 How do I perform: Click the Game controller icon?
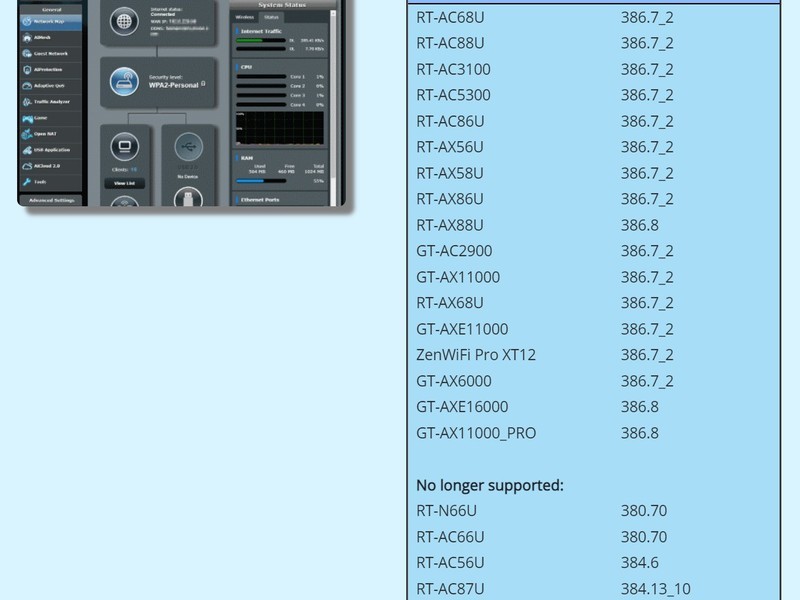pos(27,118)
